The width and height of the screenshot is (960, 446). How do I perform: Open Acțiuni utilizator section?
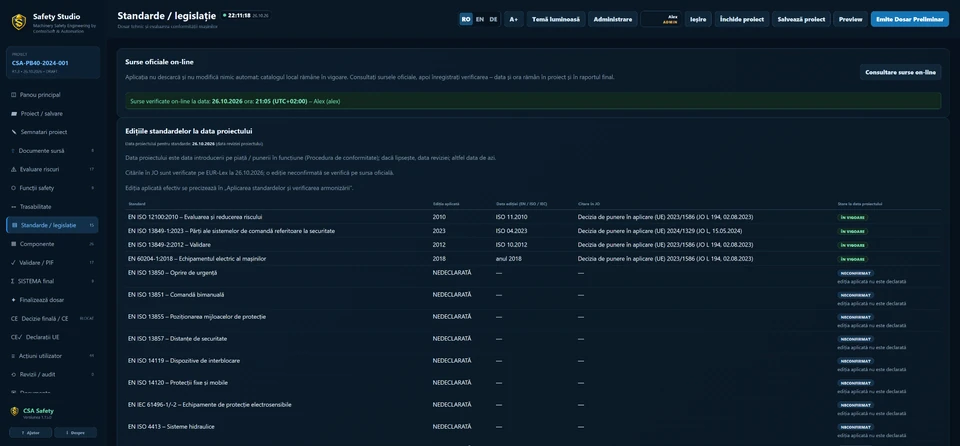coord(52,356)
